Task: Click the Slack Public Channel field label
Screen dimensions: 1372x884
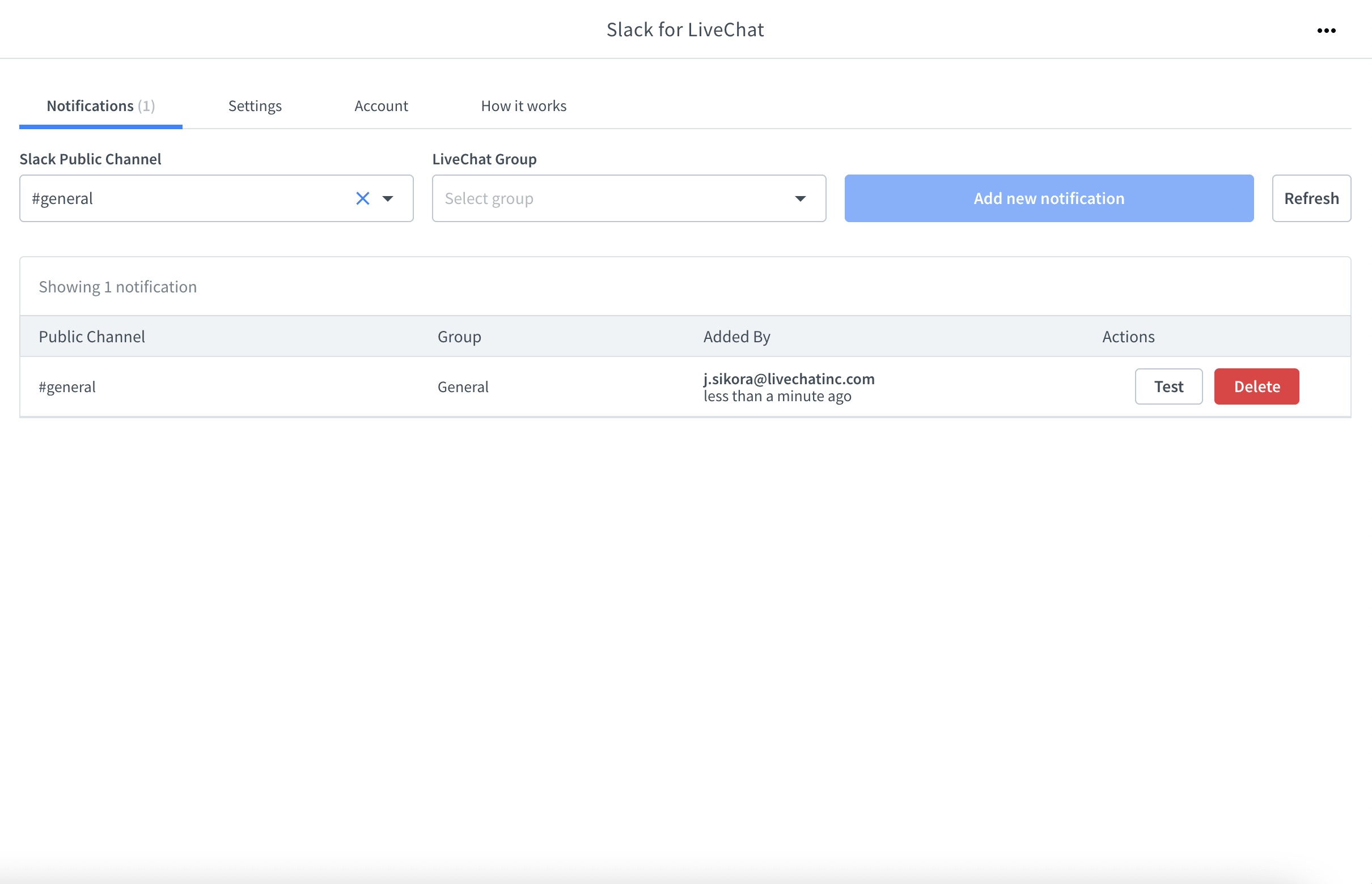Action: pyautogui.click(x=90, y=159)
